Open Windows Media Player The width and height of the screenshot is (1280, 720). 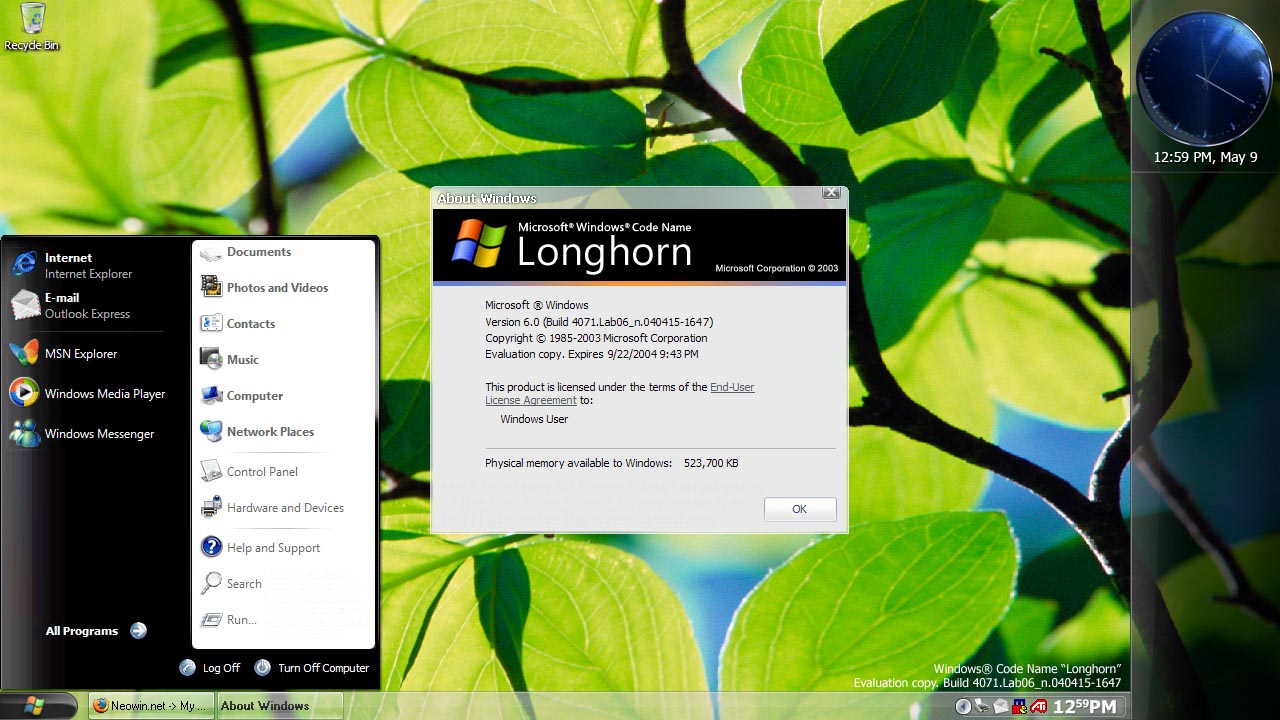click(105, 393)
